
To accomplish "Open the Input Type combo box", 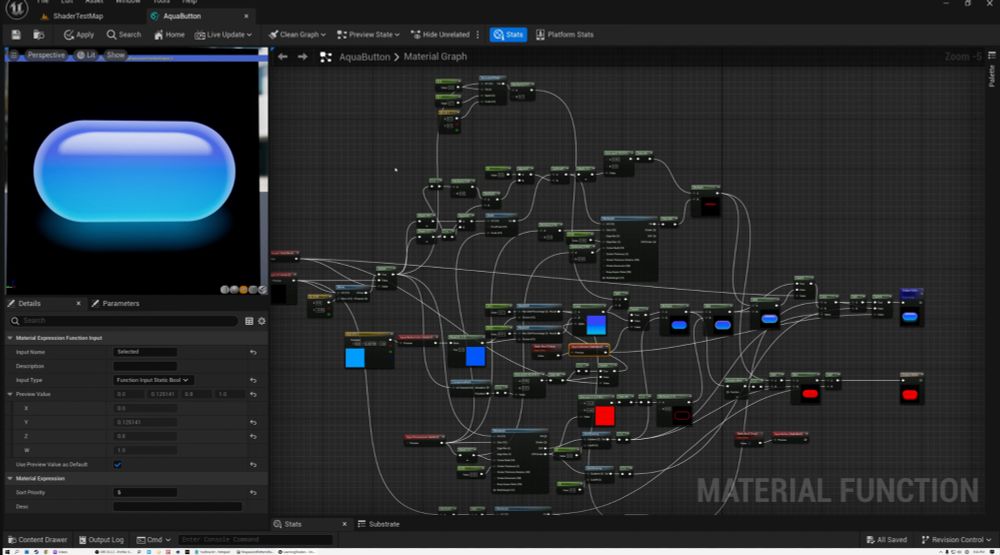I will [153, 380].
